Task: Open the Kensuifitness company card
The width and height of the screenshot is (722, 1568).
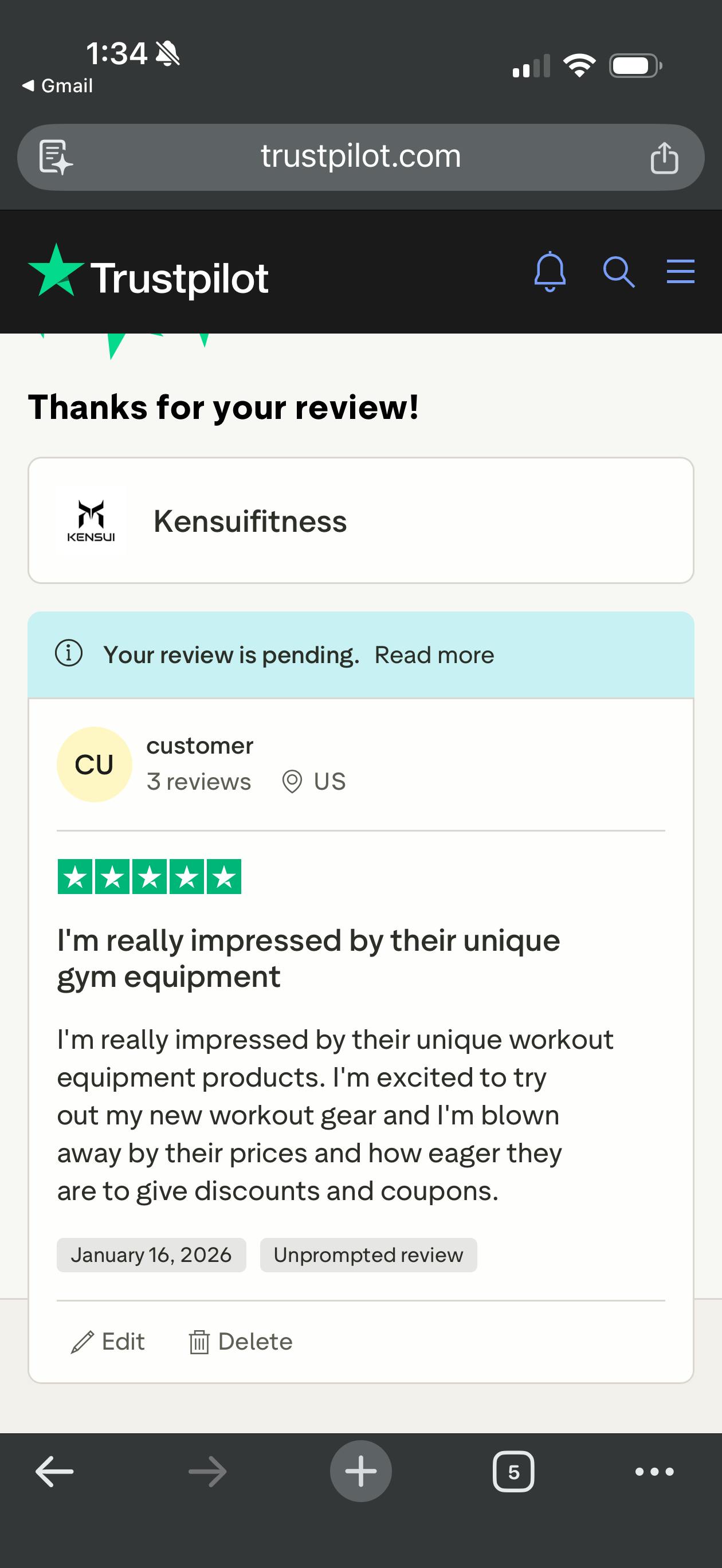Action: click(x=360, y=520)
